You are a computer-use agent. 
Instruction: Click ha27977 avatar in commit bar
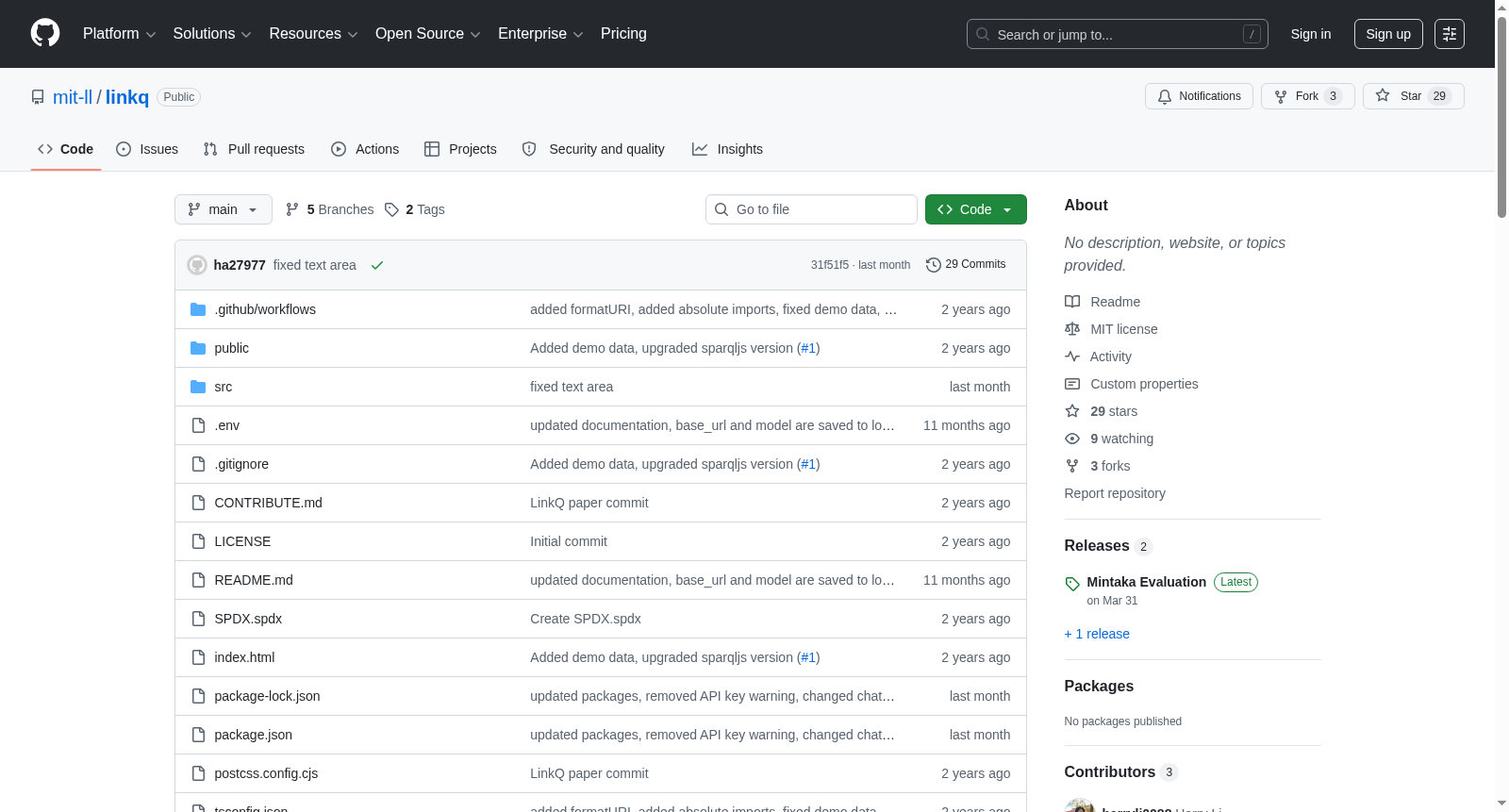point(197,265)
